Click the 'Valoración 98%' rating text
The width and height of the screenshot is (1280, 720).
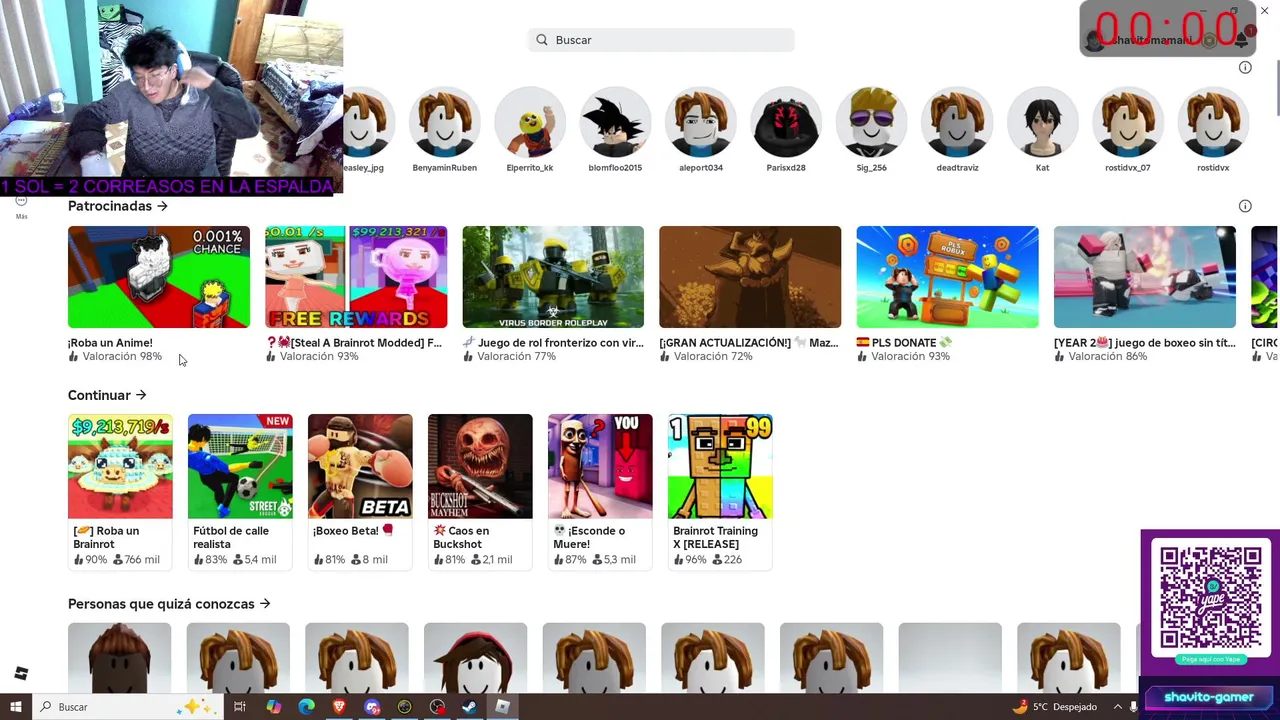pos(122,357)
